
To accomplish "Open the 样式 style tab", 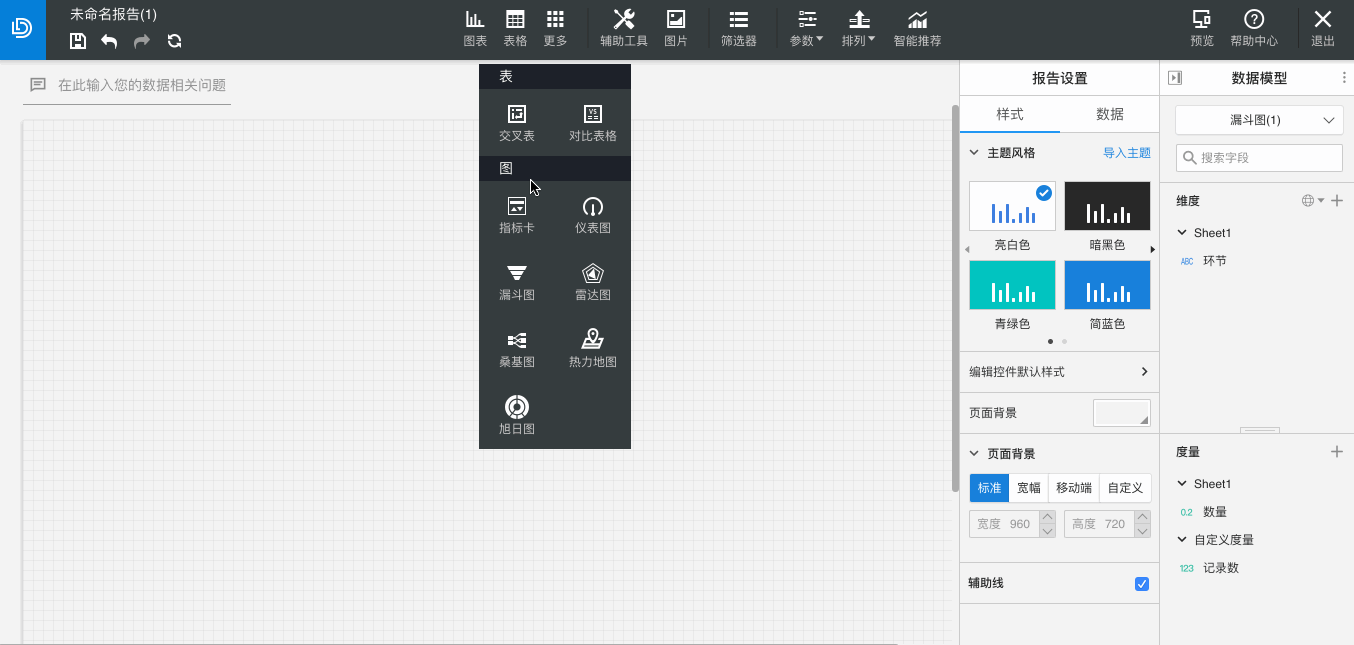I will click(1009, 114).
